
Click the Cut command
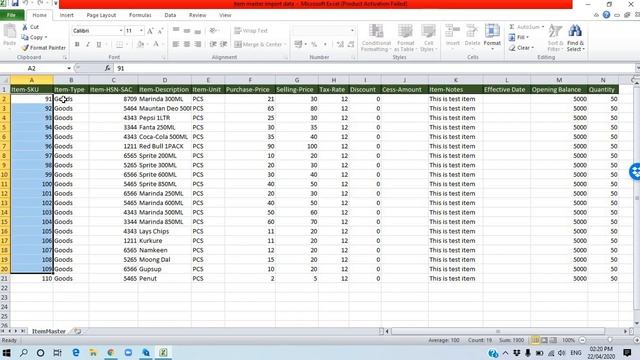point(31,27)
